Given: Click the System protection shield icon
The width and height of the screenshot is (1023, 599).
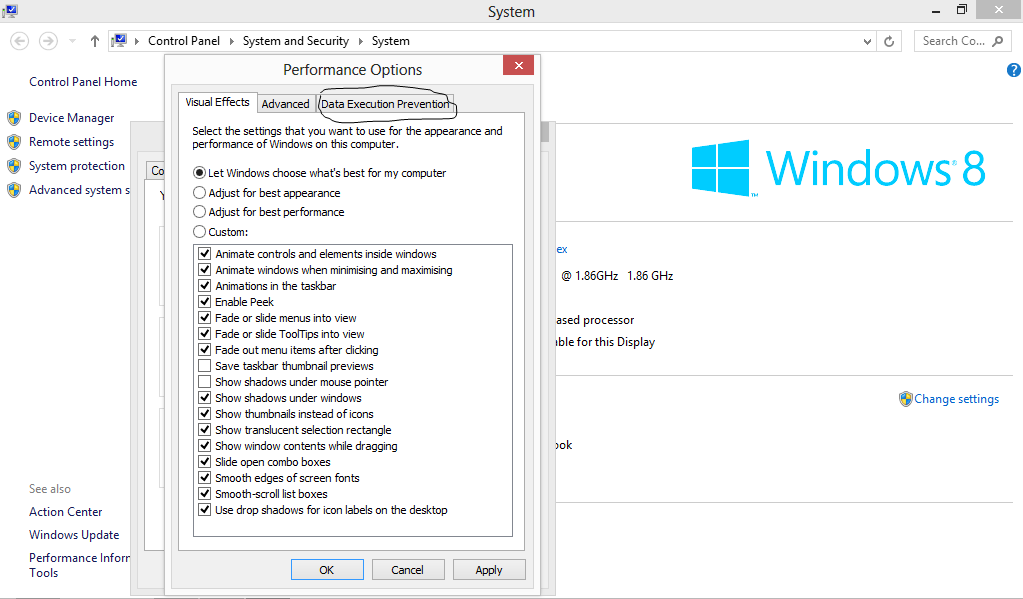Looking at the screenshot, I should coord(14,166).
